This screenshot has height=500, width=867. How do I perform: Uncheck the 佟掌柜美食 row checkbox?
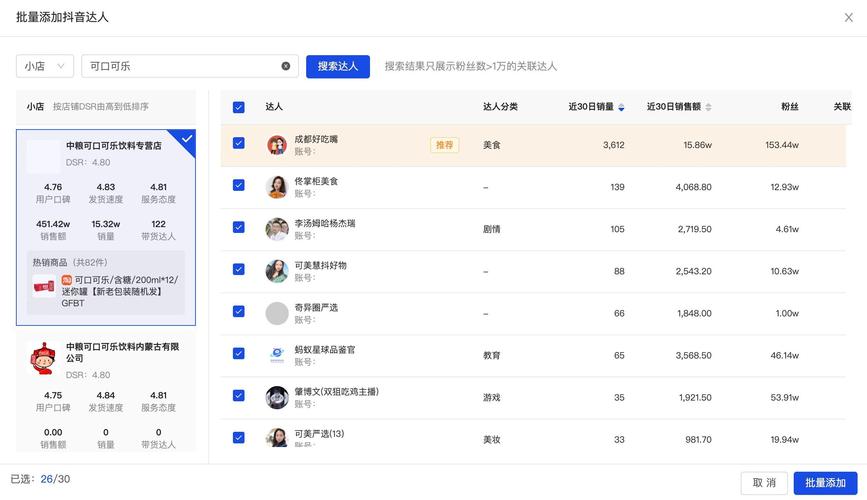(238, 185)
